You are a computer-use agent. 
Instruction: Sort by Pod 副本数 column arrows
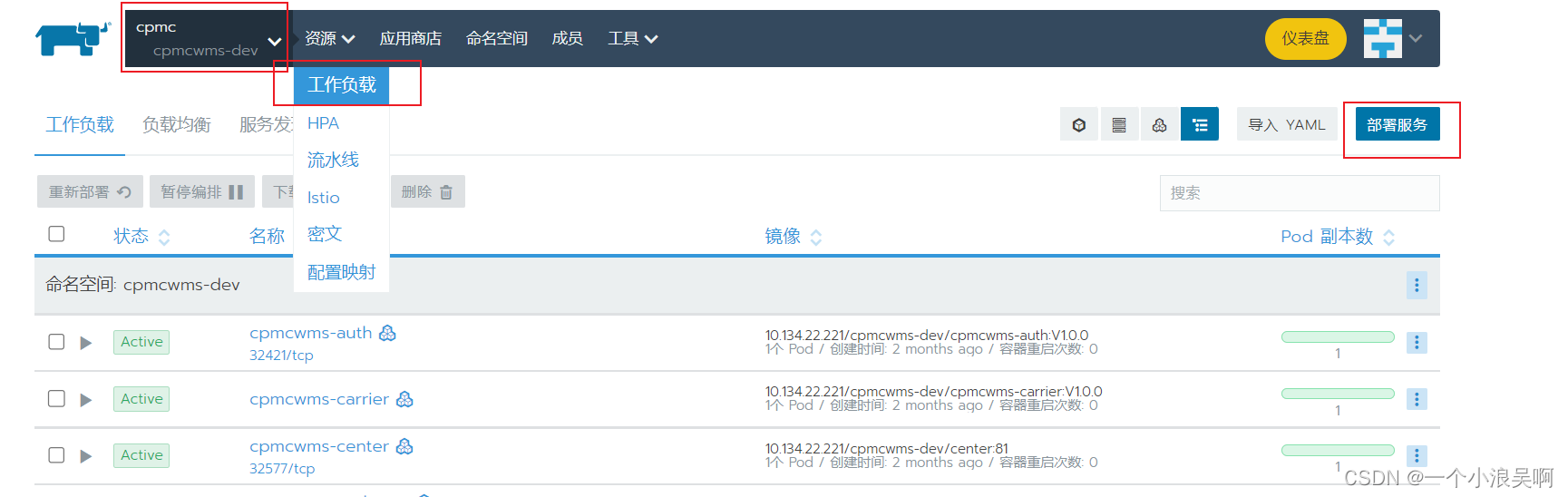[x=1388, y=238]
